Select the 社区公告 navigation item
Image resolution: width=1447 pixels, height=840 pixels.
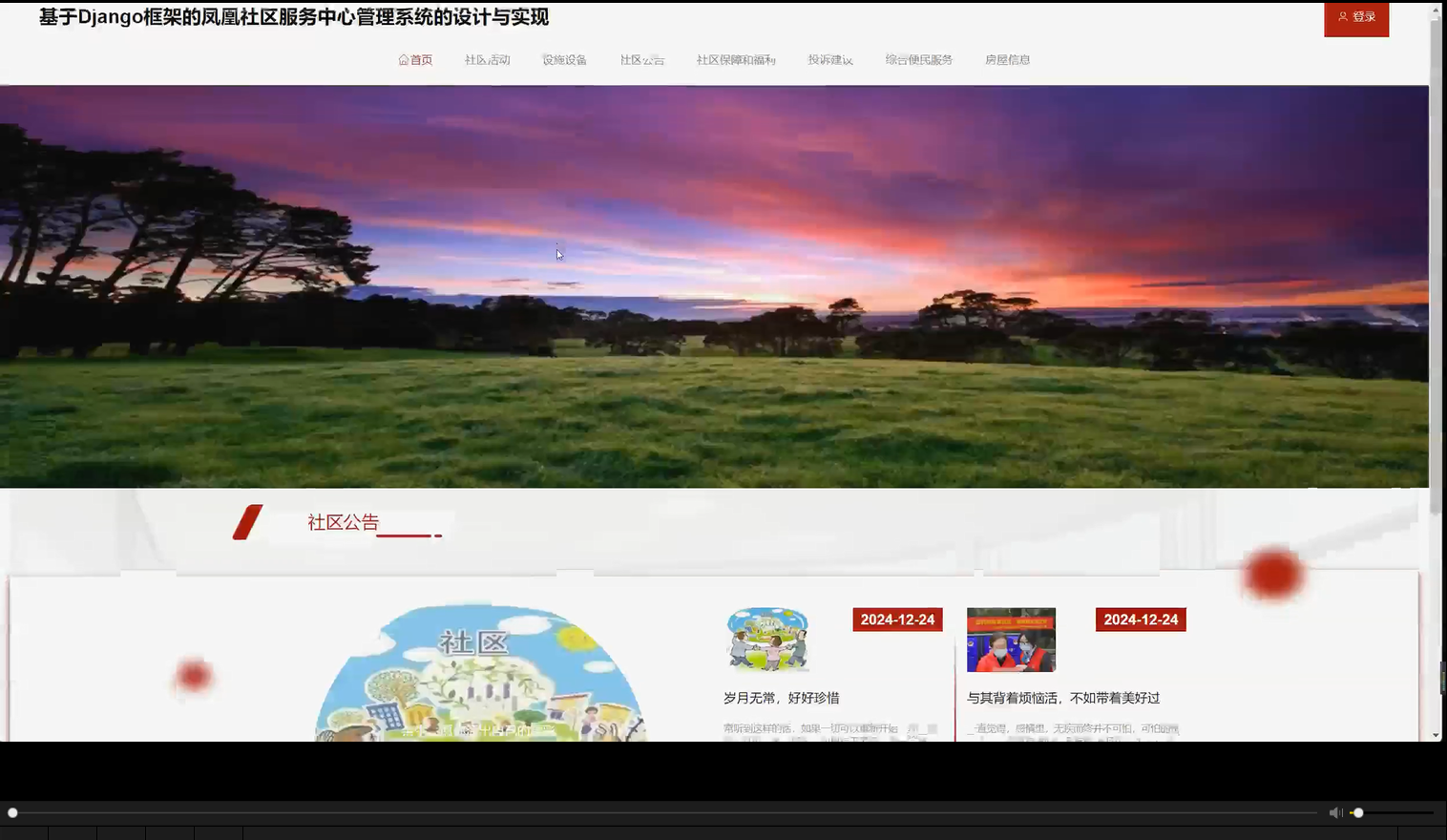pyautogui.click(x=642, y=60)
